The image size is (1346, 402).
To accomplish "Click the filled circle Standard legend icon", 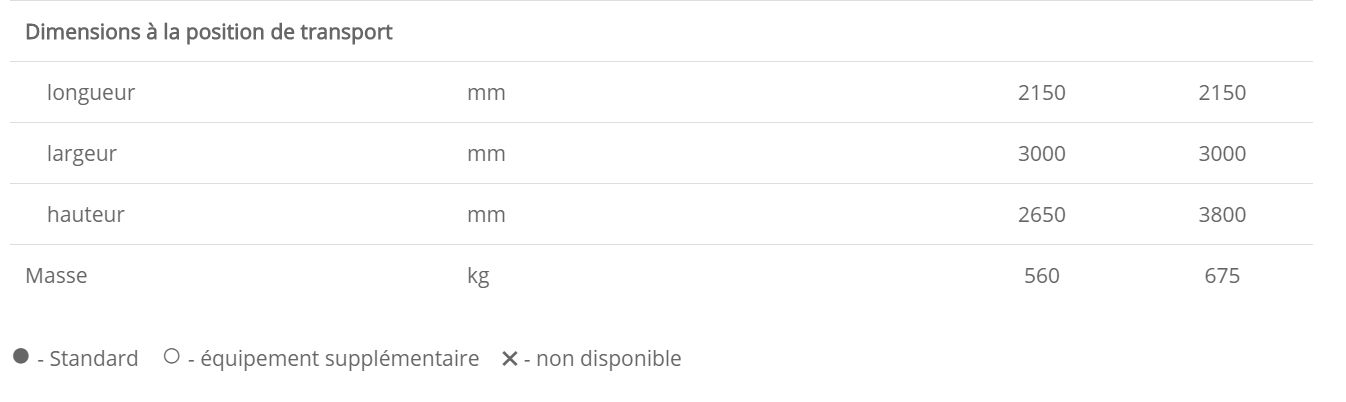I will [x=20, y=357].
